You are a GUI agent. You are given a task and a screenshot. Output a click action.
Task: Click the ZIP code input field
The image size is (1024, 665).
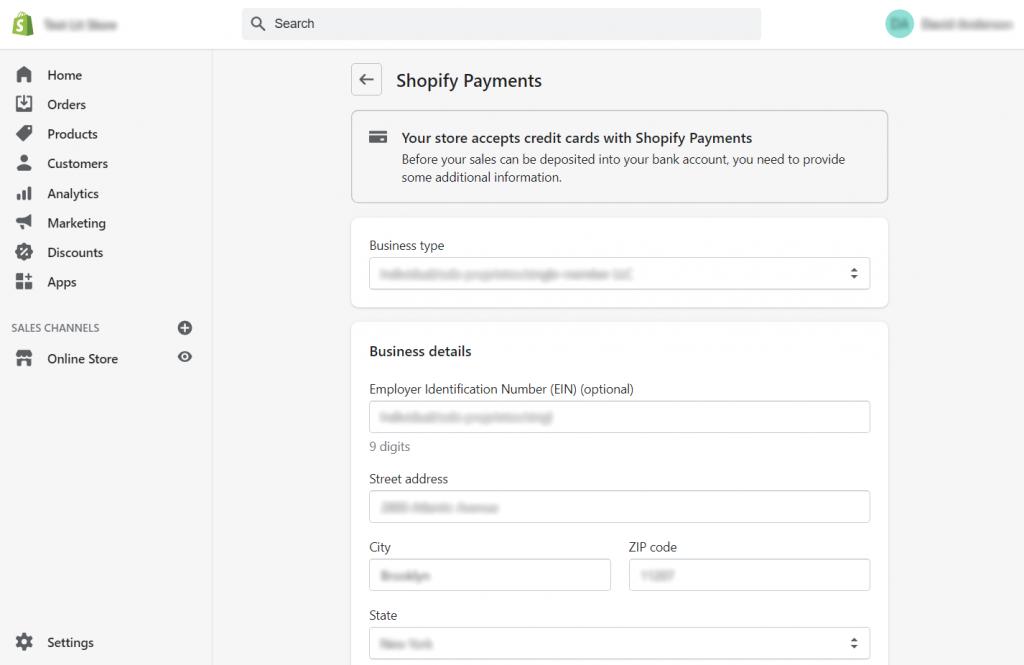(749, 575)
